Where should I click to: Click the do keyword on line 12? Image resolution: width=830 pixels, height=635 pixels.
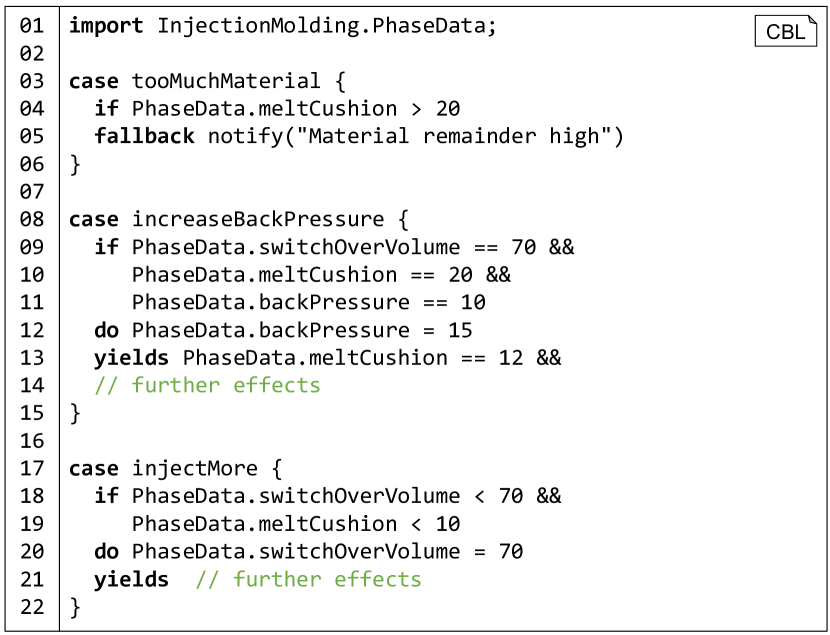pyautogui.click(x=106, y=330)
